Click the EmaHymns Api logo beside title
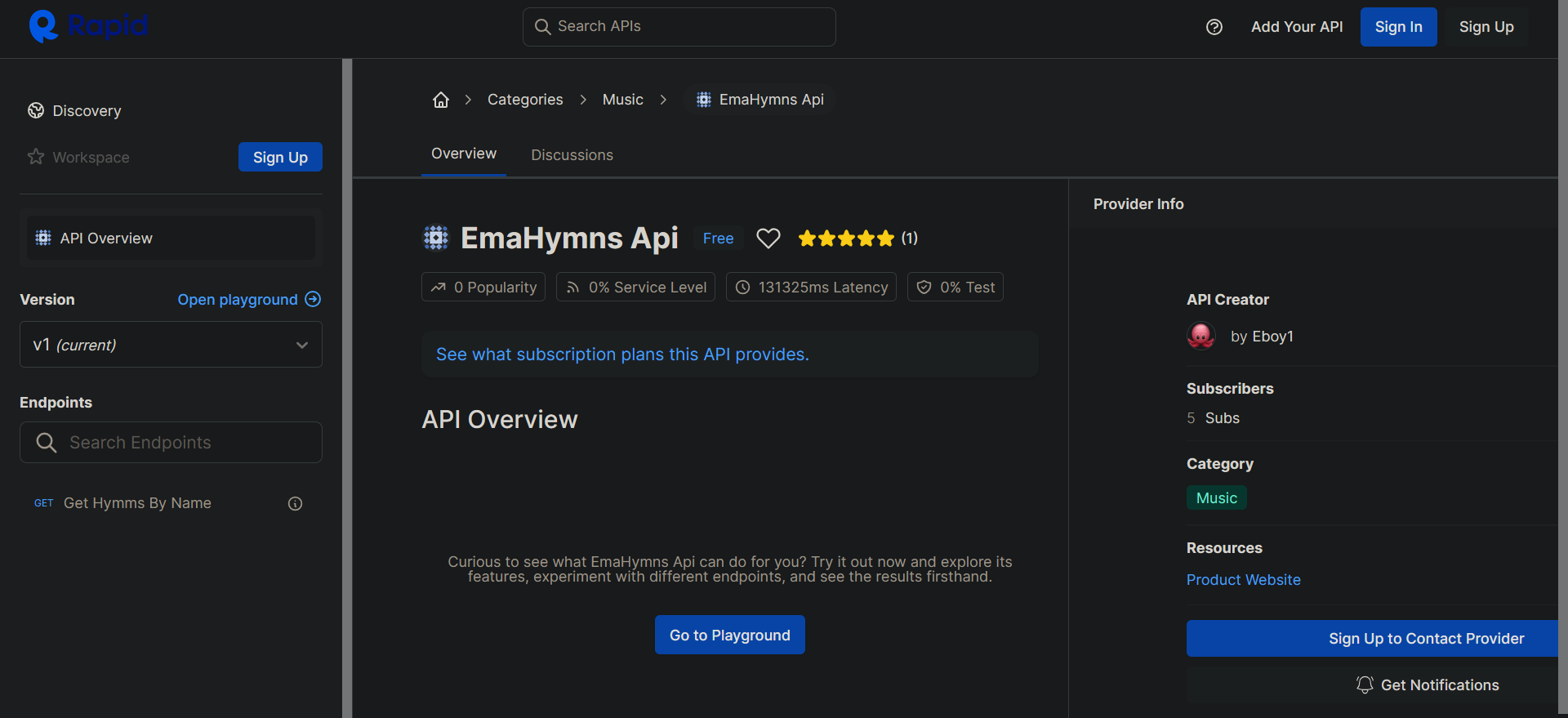 (436, 238)
